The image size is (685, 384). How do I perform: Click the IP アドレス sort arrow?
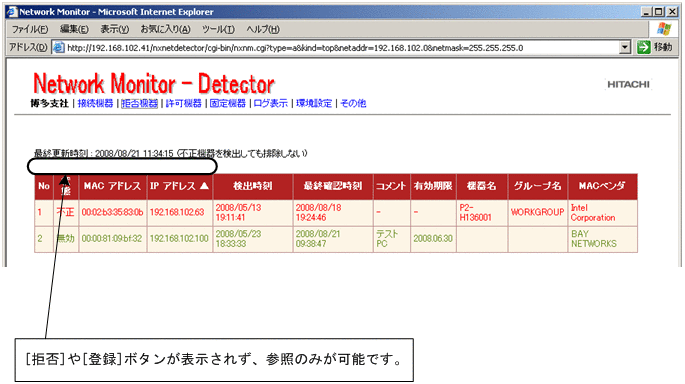[204, 186]
